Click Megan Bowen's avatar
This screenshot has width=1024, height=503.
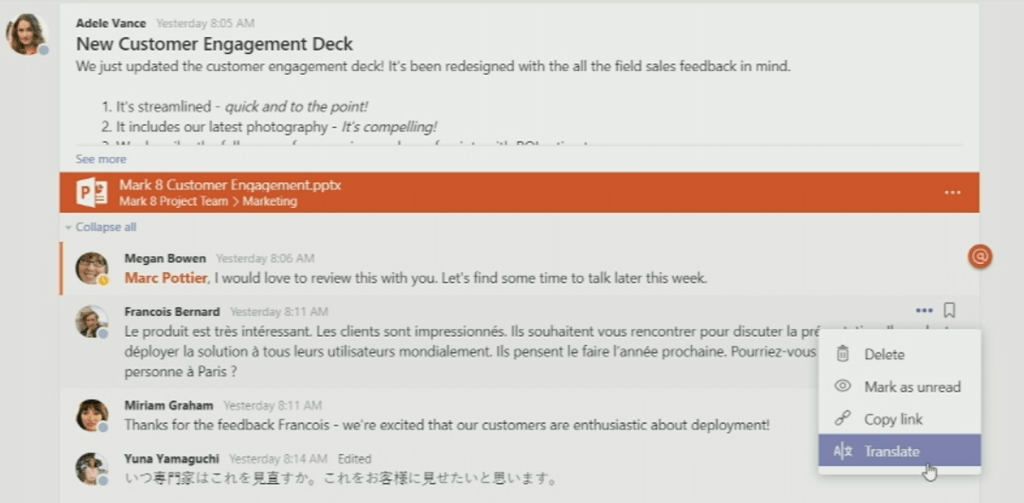pos(92,268)
